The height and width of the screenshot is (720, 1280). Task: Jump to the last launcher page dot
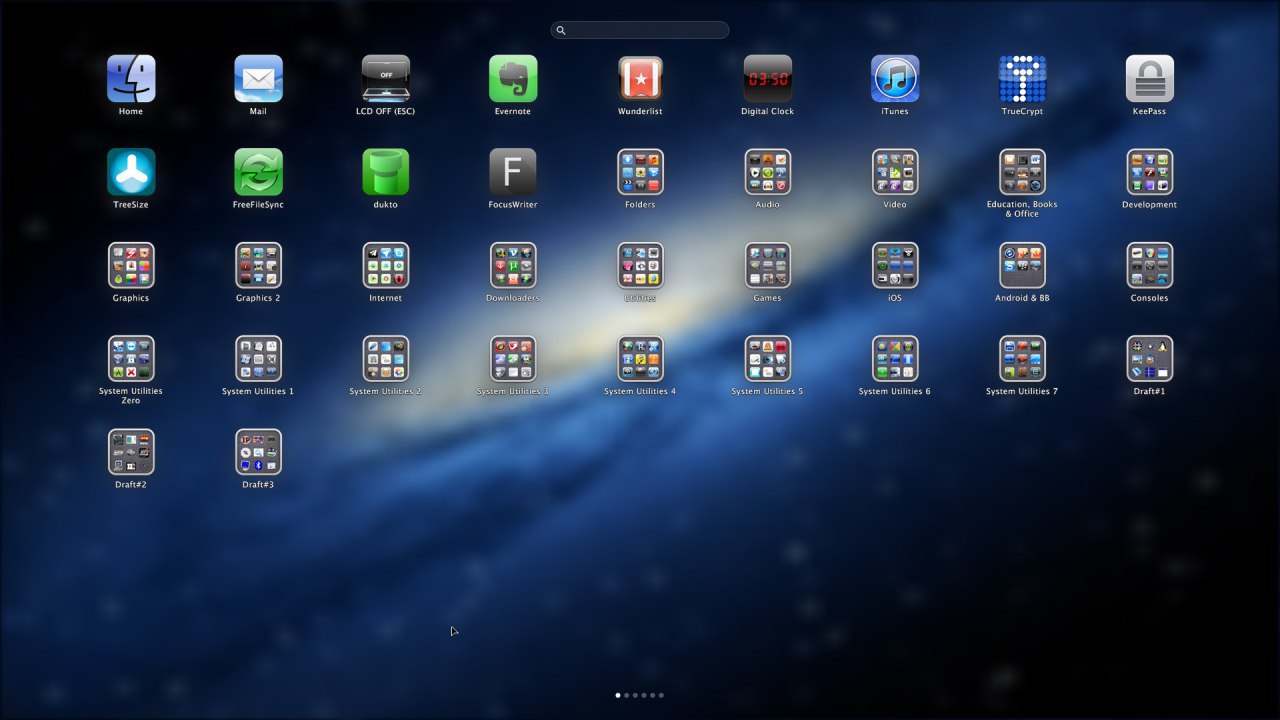pos(661,695)
